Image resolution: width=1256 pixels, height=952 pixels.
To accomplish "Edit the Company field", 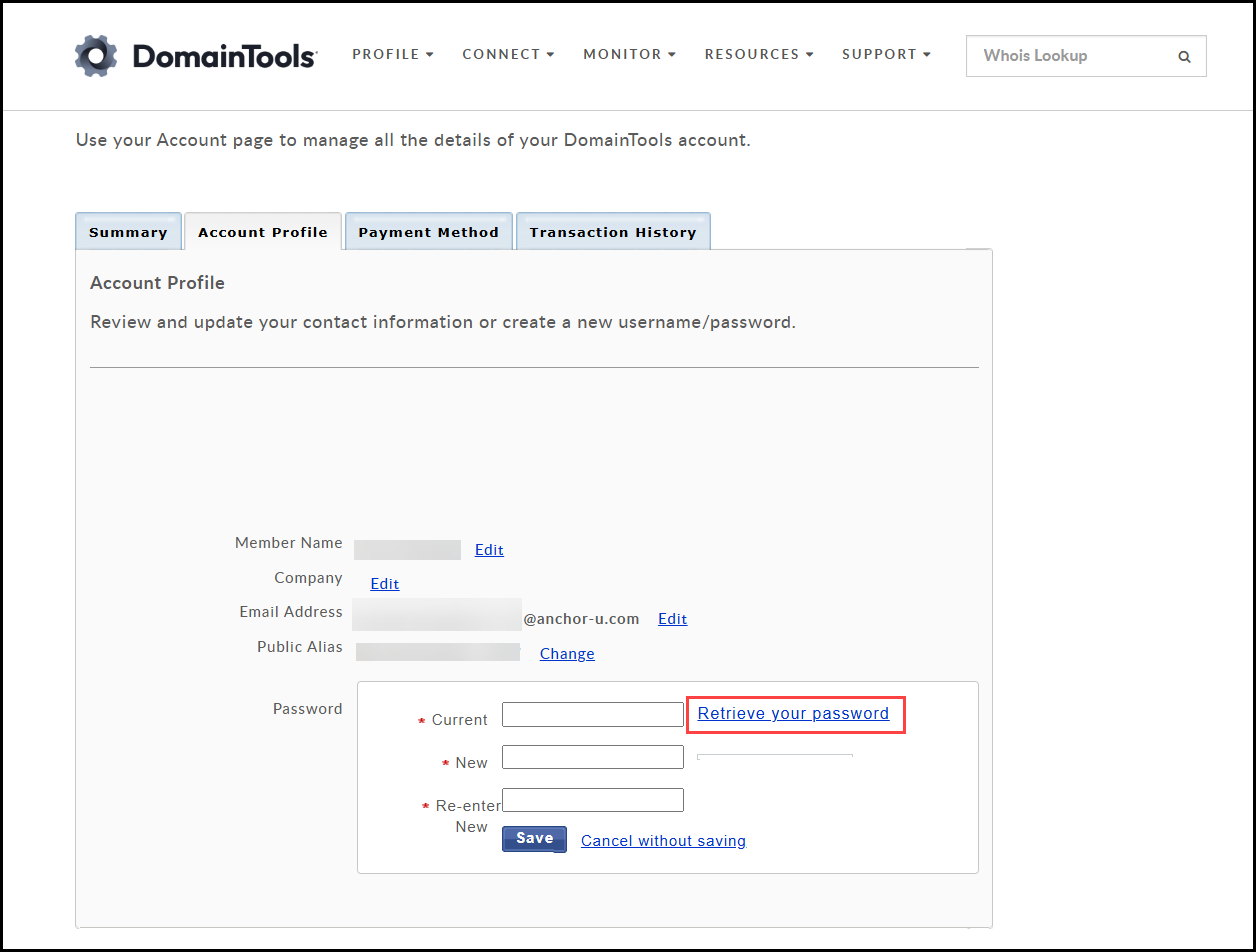I will pyautogui.click(x=385, y=584).
